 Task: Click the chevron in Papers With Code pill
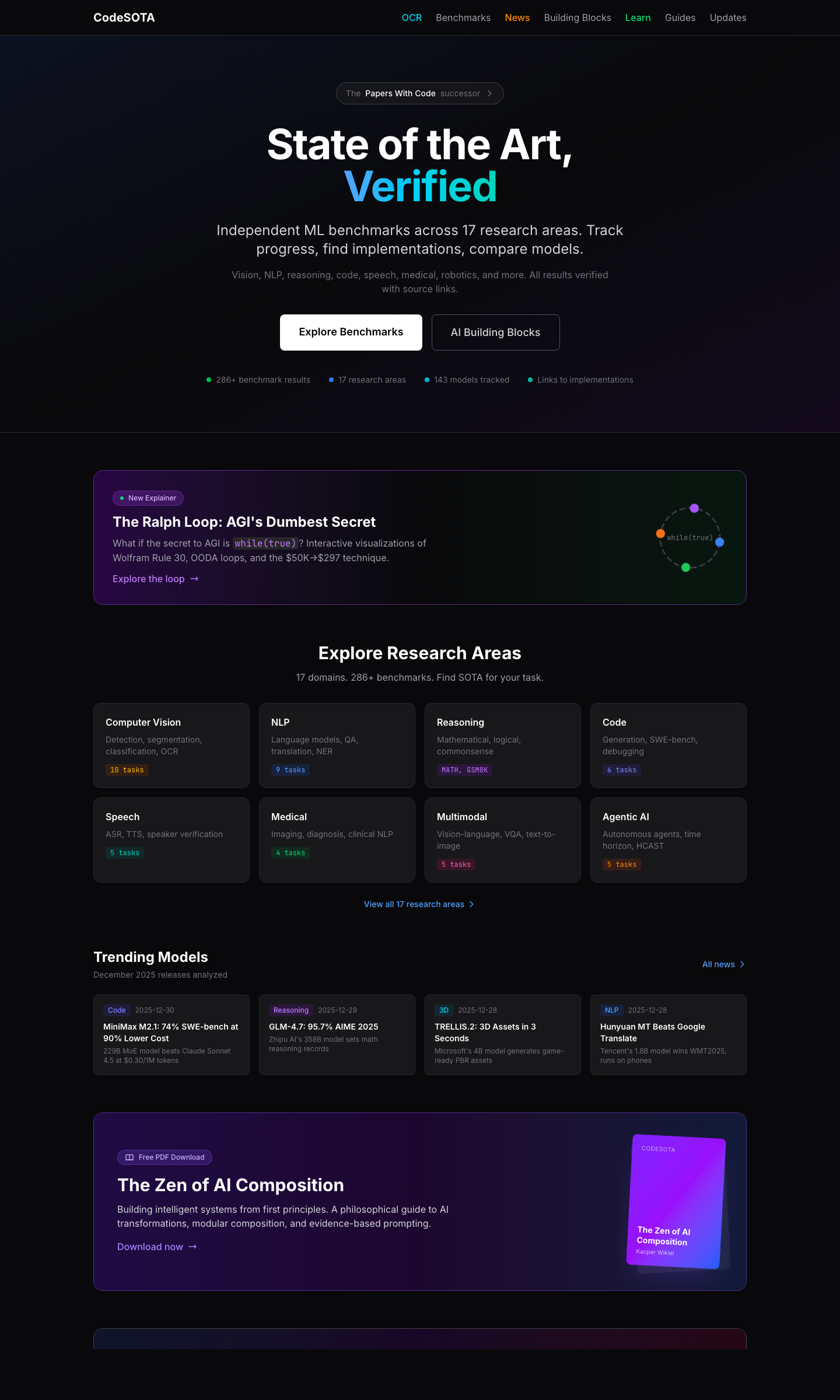pyautogui.click(x=489, y=93)
